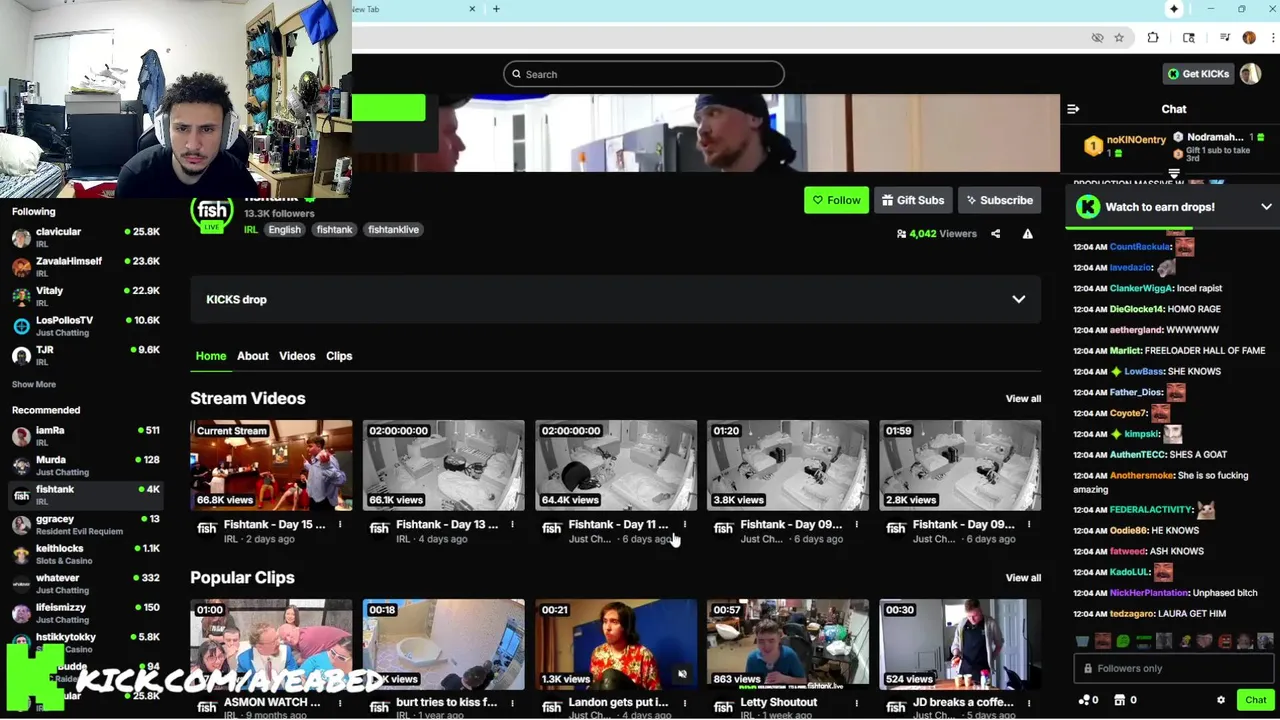Open three-dot menu for Fishtank Day 13 video
Image resolution: width=1280 pixels, height=720 pixels.
[x=512, y=525]
